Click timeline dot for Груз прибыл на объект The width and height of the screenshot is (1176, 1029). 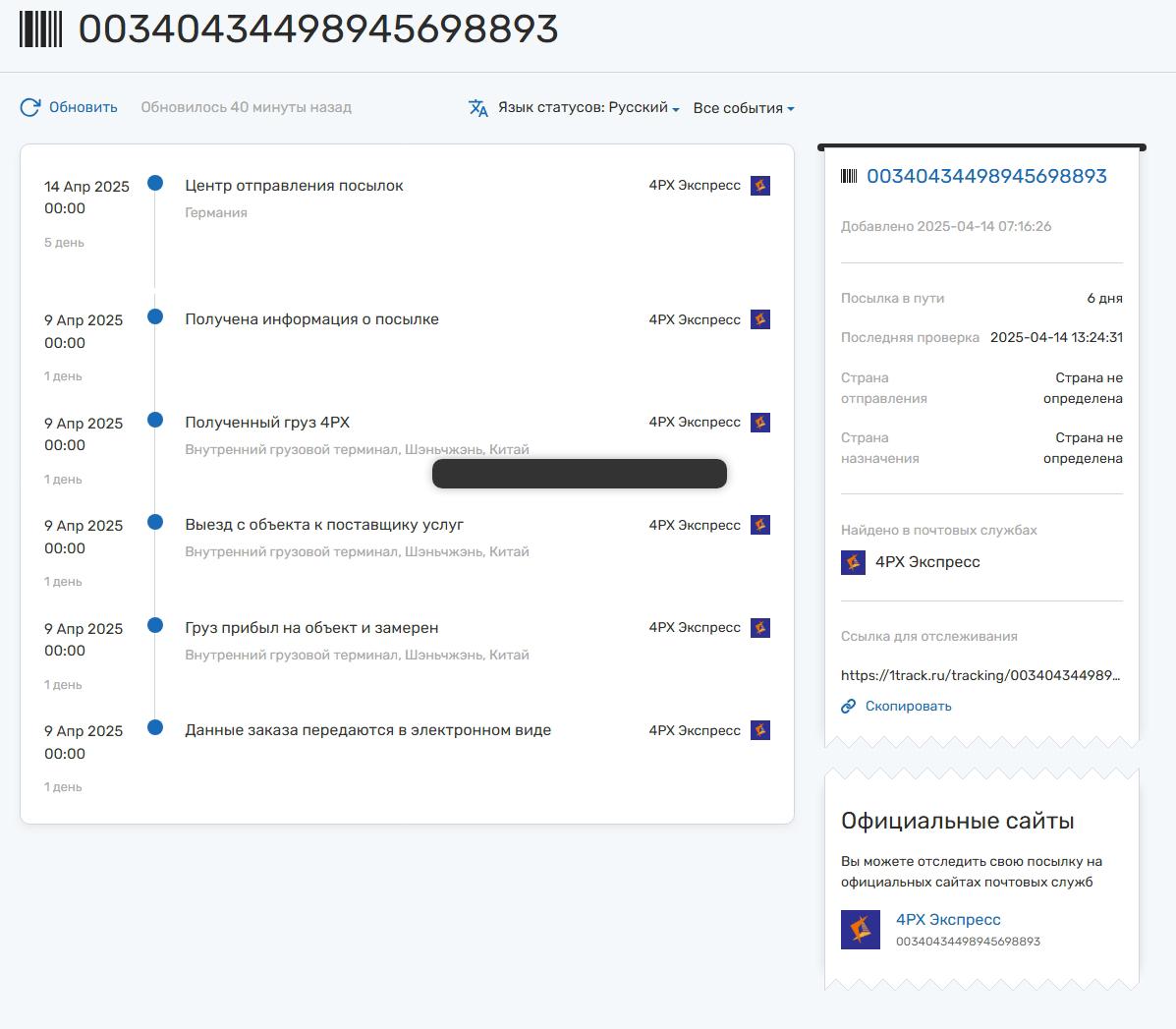click(155, 625)
